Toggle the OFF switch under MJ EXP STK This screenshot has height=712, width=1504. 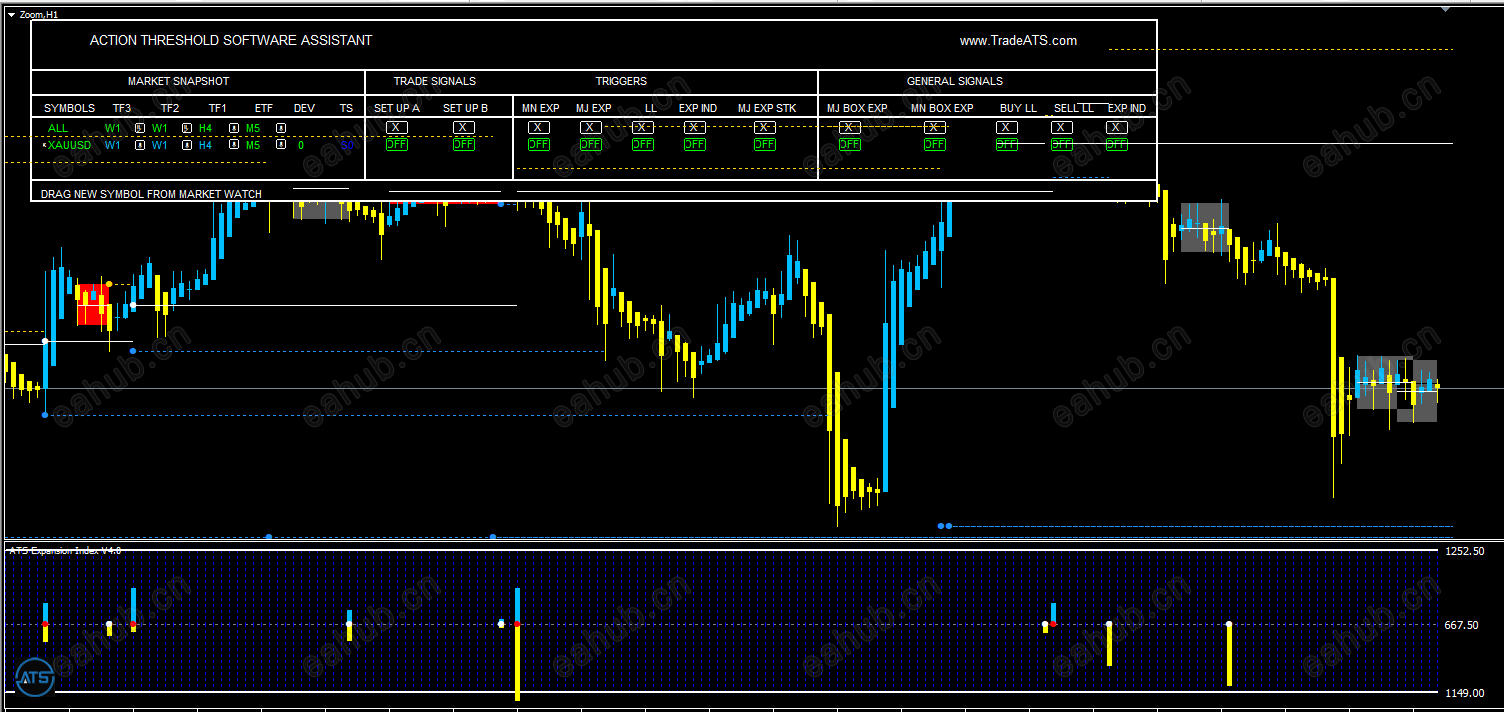point(765,144)
